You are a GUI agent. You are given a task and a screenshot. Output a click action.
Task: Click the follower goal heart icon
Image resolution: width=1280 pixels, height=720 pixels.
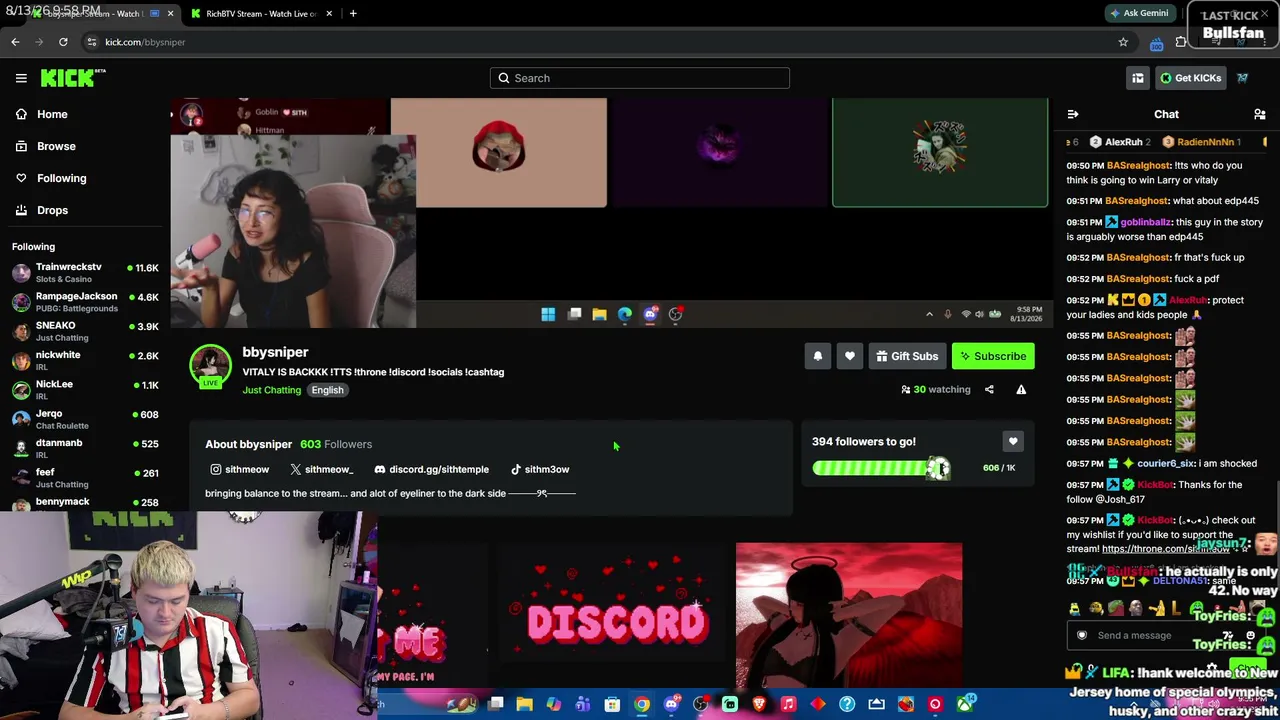click(x=1013, y=441)
